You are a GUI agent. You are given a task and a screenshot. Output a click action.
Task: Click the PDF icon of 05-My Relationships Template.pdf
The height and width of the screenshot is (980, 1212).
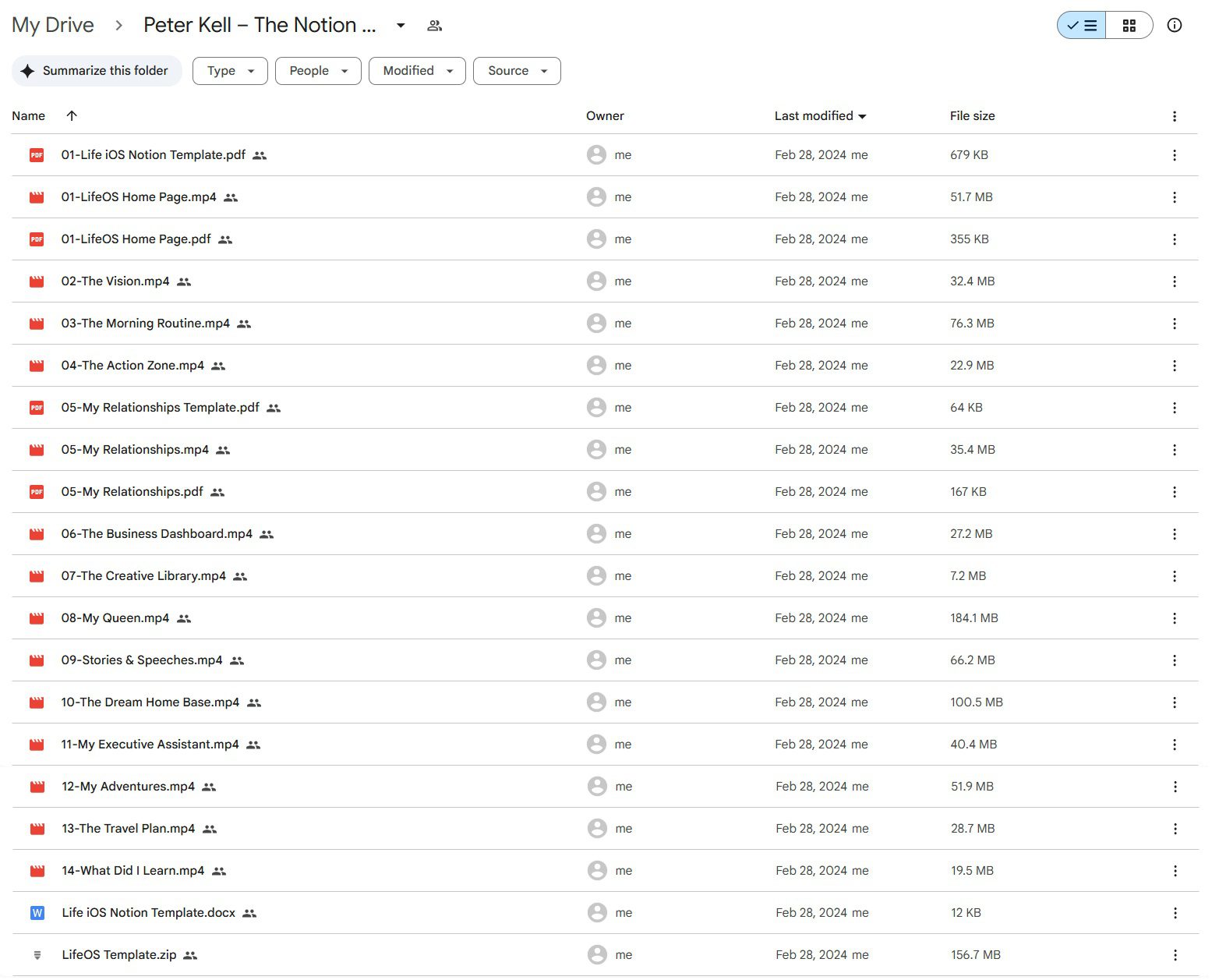[37, 408]
